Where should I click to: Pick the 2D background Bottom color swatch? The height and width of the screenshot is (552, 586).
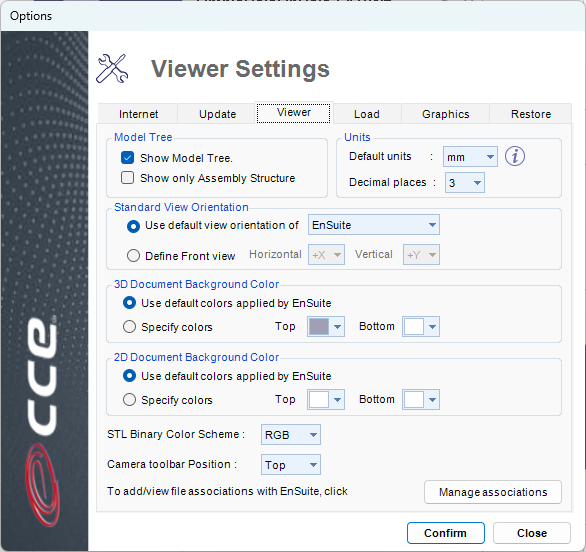click(421, 399)
